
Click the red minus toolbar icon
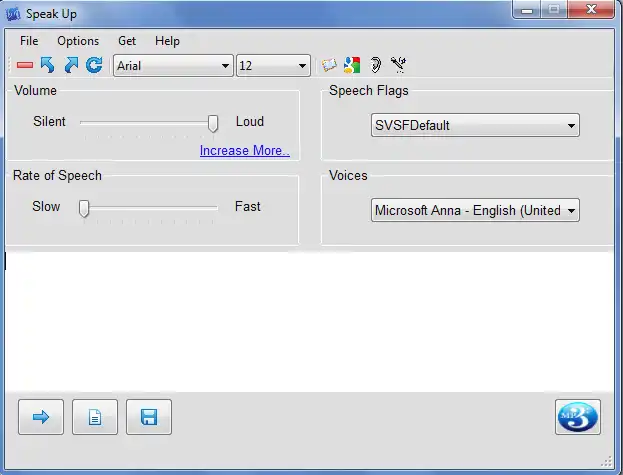[25, 65]
